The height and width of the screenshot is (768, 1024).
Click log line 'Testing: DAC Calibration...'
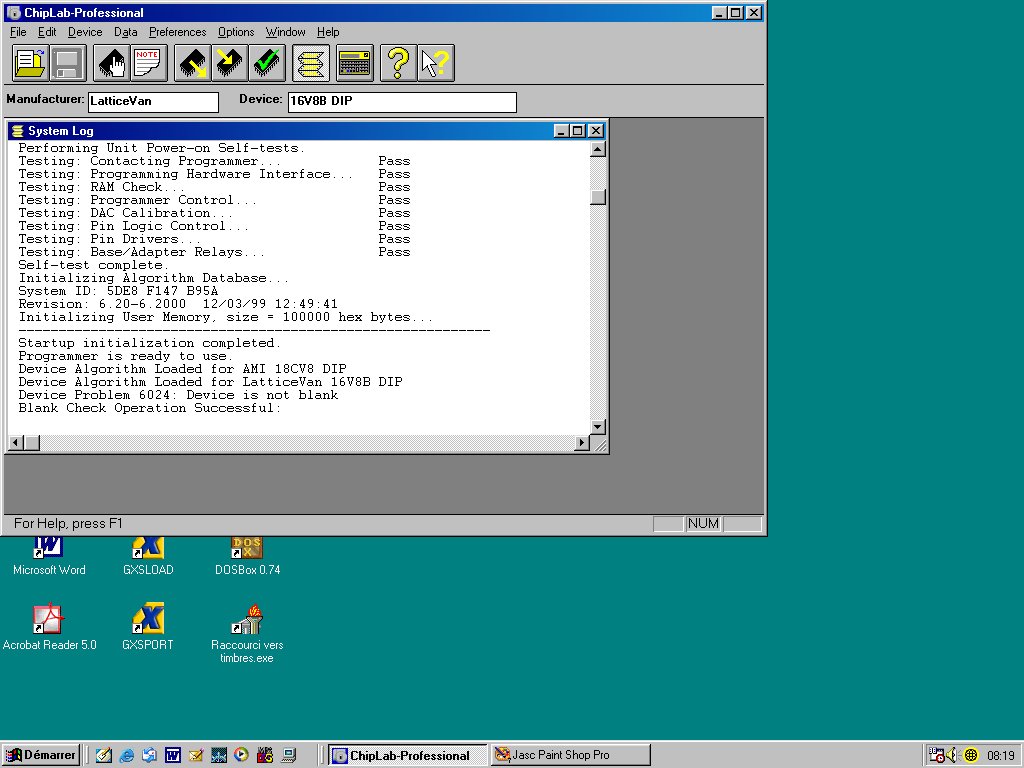coord(125,213)
